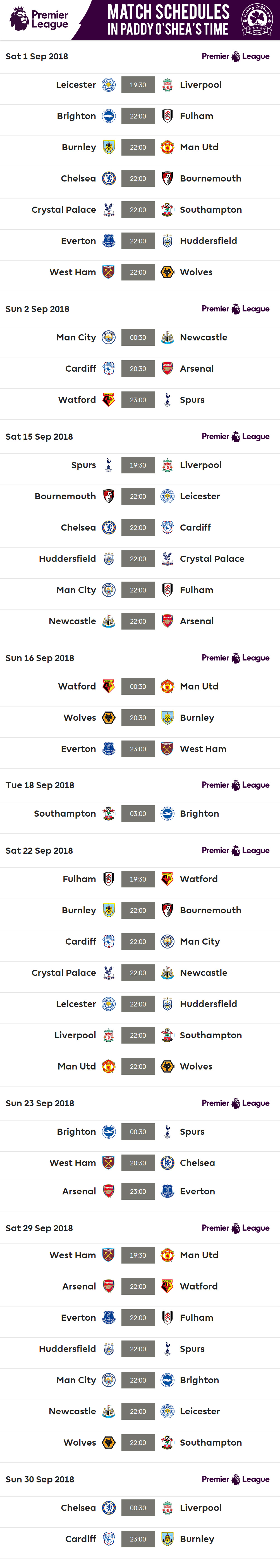Click Leicester's crest in the 1 Sep Liverpool match
The width and height of the screenshot is (280, 1568).
pos(109,85)
